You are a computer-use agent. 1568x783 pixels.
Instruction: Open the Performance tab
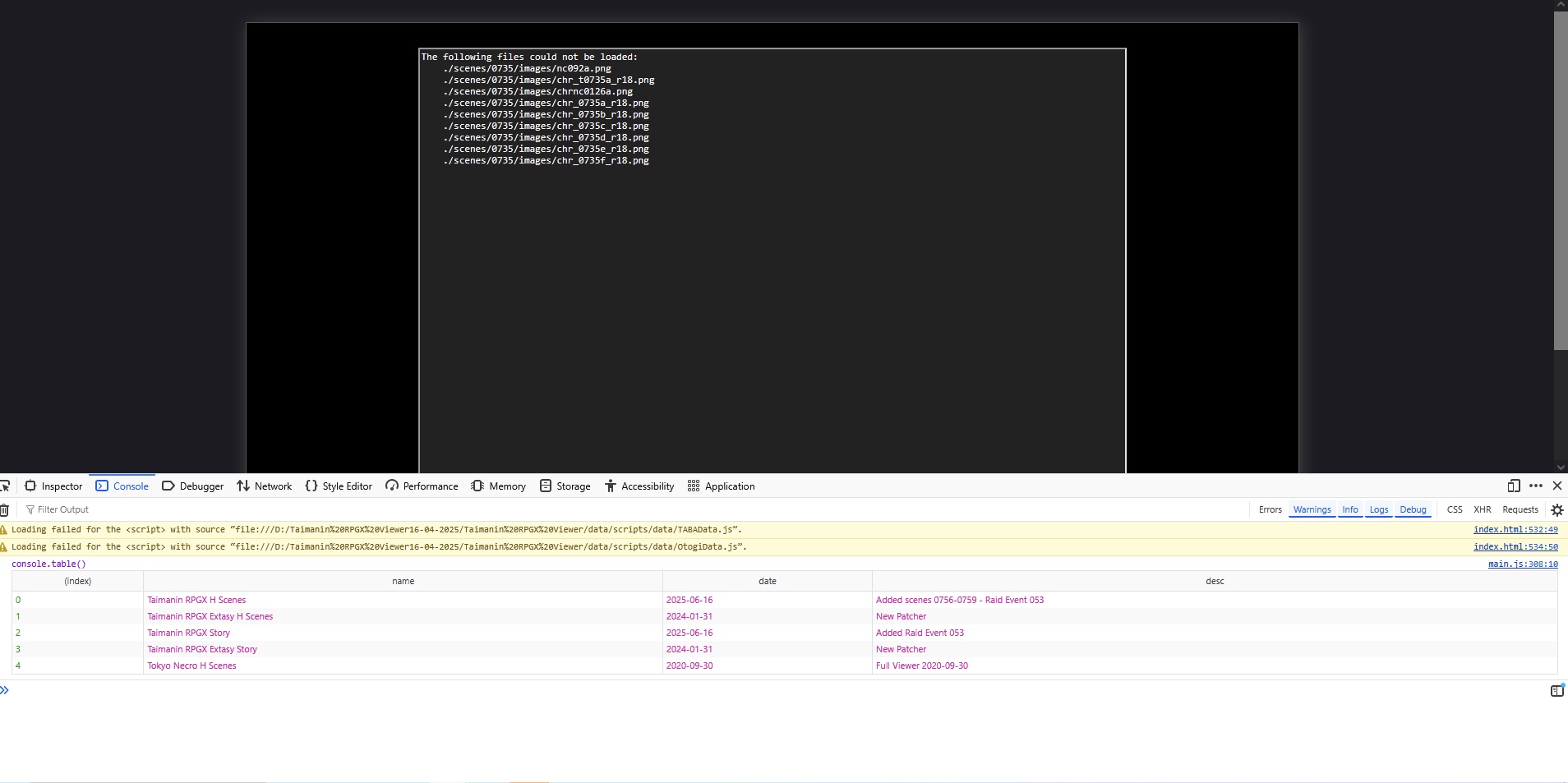pos(422,486)
